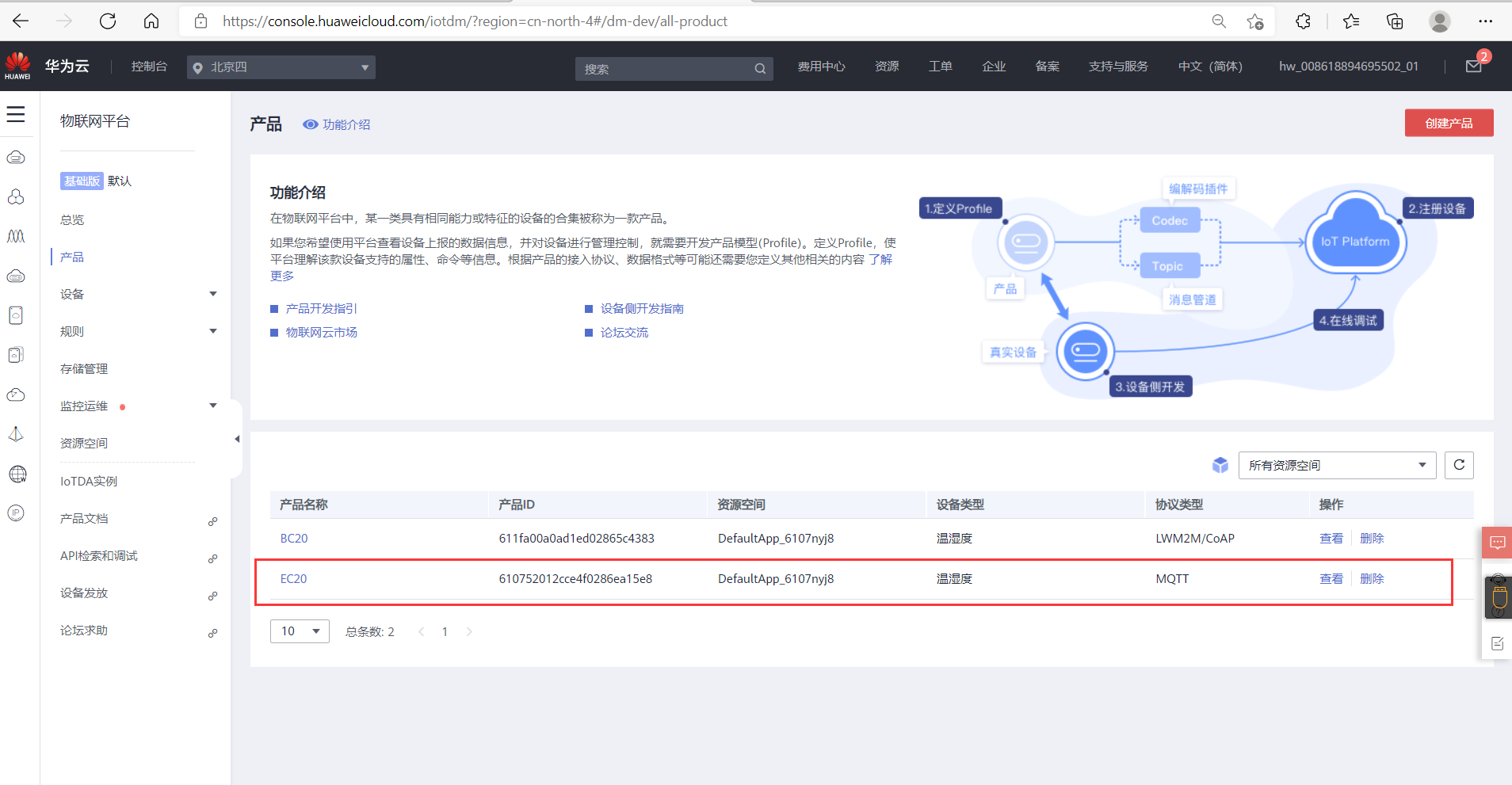Image resolution: width=1512 pixels, height=785 pixels.
Task: Open mail notifications envelope icon
Action: pyautogui.click(x=1474, y=67)
